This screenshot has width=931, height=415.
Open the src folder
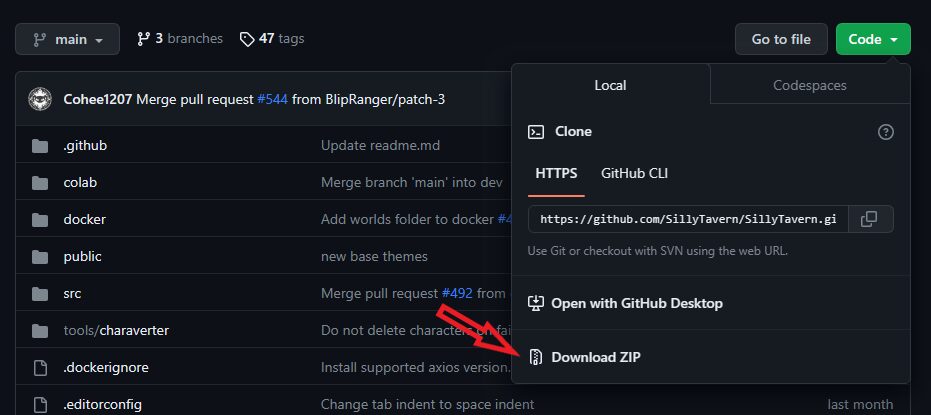[72, 293]
